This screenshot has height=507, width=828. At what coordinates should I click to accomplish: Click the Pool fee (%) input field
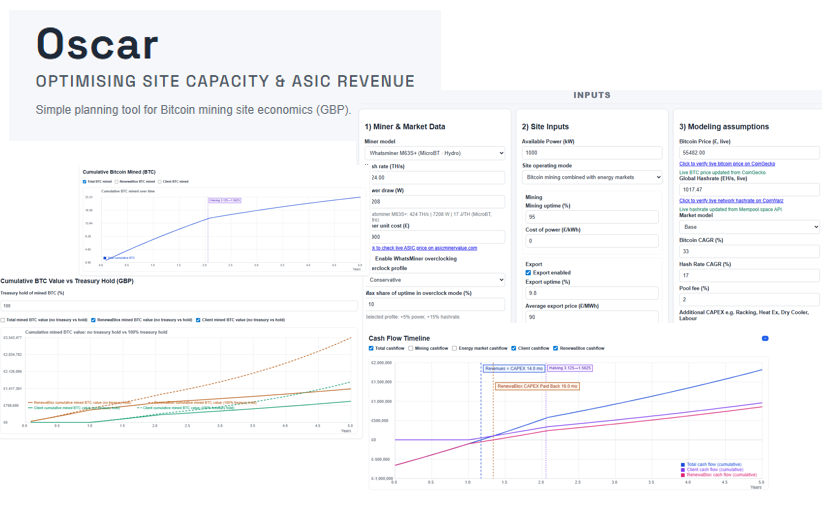tap(749, 299)
